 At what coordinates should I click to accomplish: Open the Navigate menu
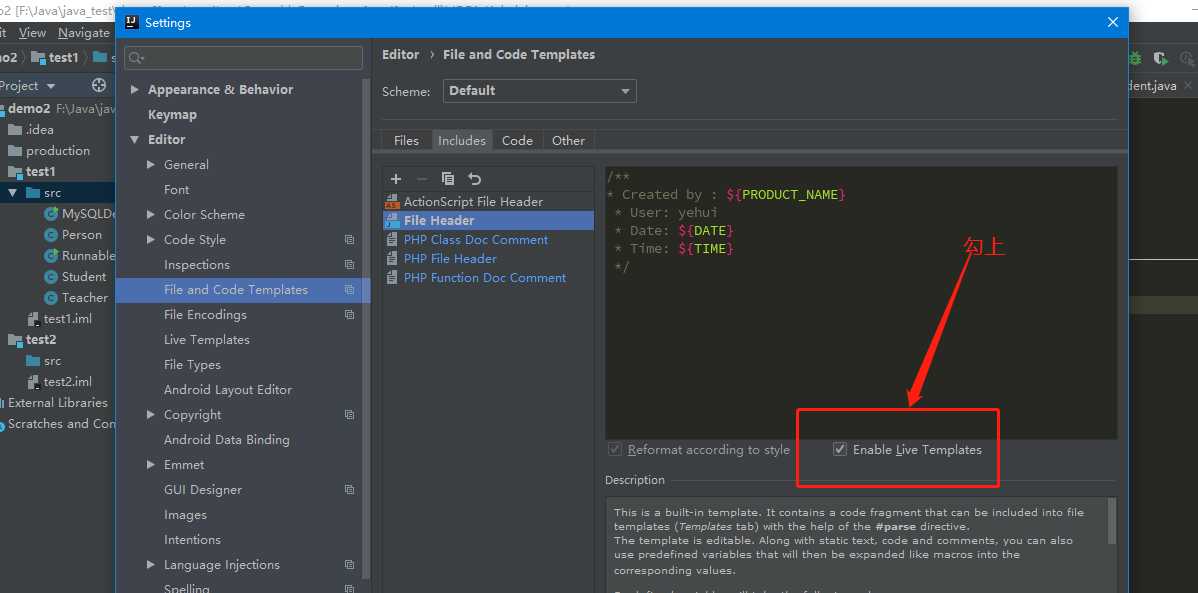point(84,33)
